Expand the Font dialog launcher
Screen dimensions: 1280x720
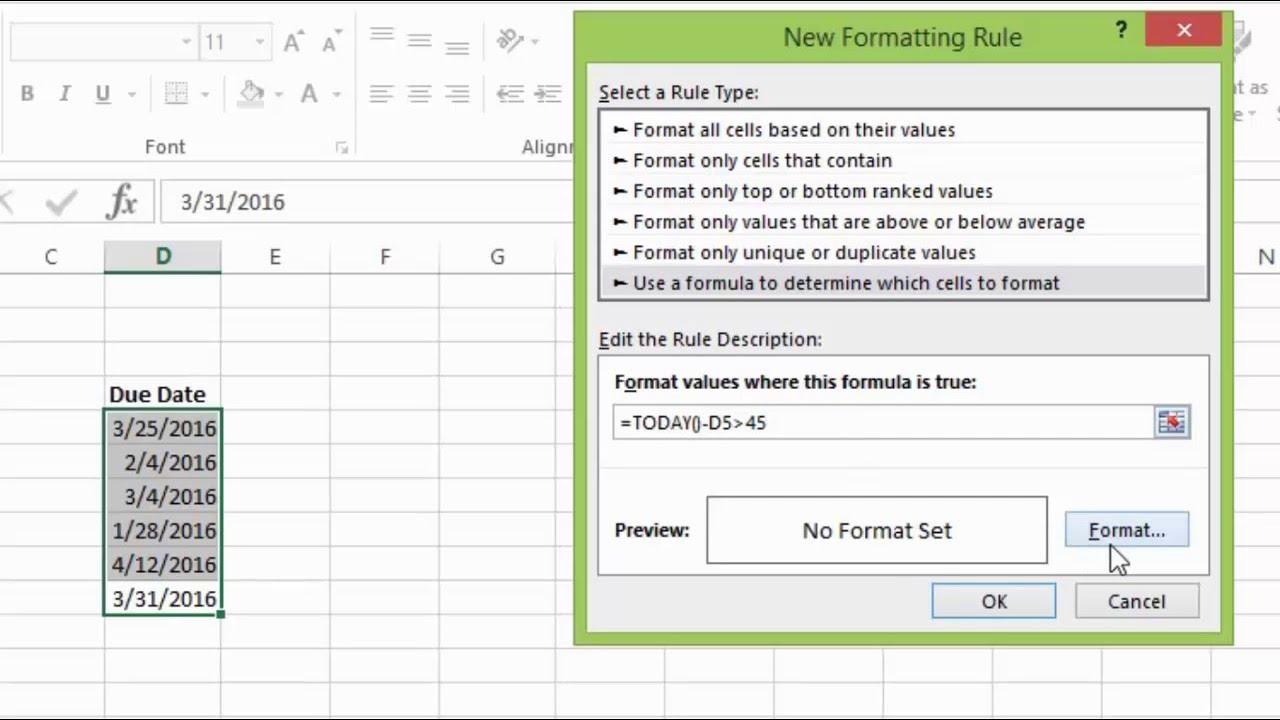click(x=342, y=148)
